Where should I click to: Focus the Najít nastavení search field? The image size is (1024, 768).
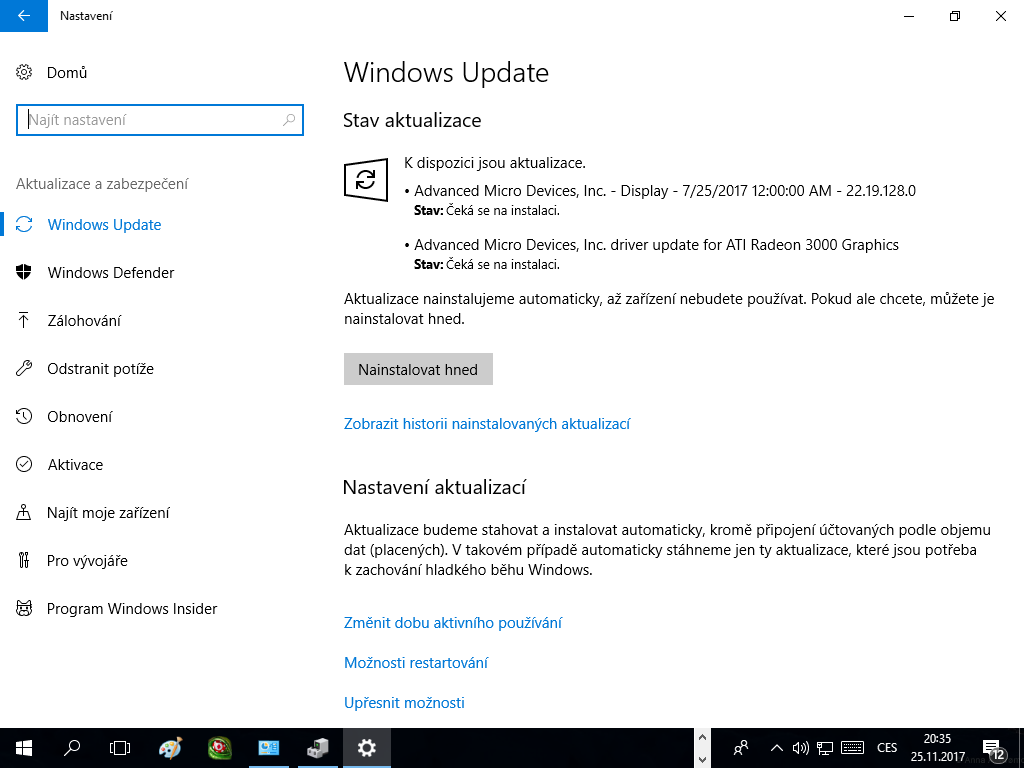pyautogui.click(x=160, y=120)
